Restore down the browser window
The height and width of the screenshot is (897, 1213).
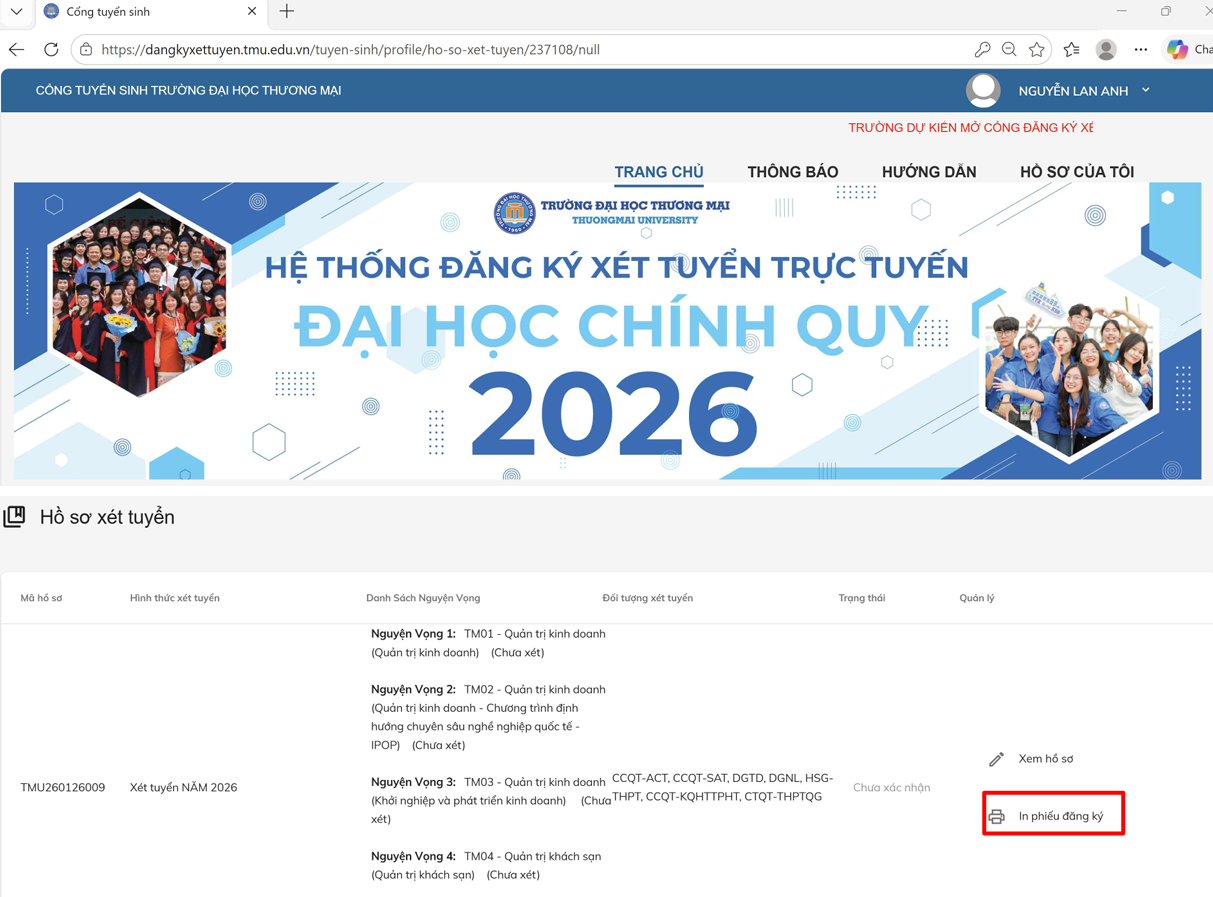1166,11
